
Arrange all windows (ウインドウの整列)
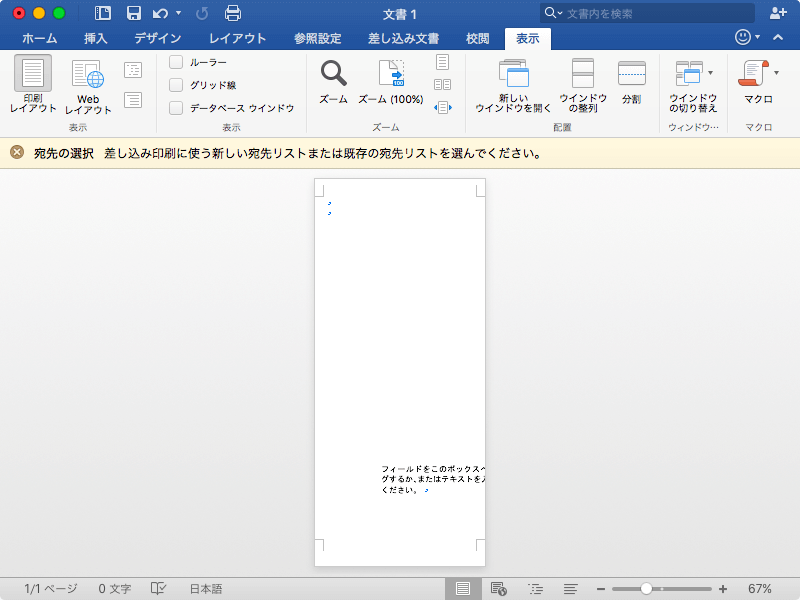583,86
